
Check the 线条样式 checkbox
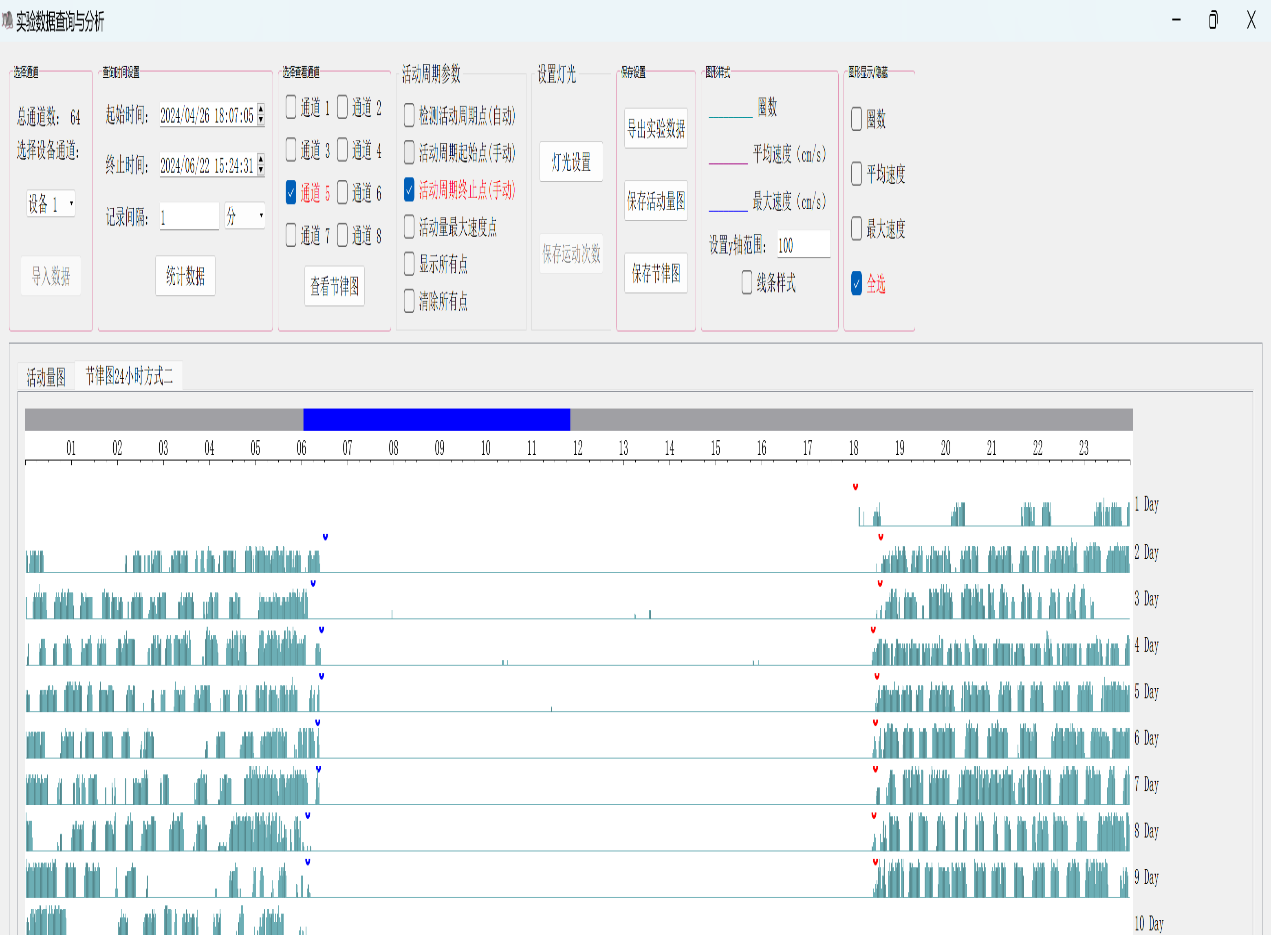[748, 284]
